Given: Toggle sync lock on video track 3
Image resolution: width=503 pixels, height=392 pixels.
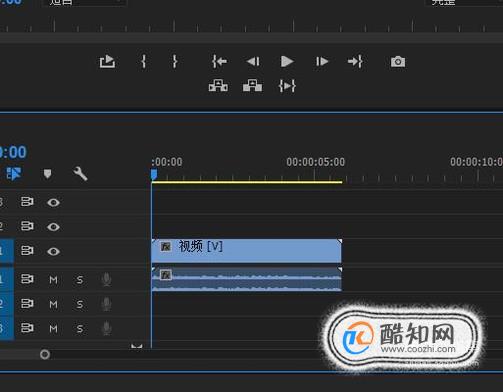Looking at the screenshot, I should [27, 202].
